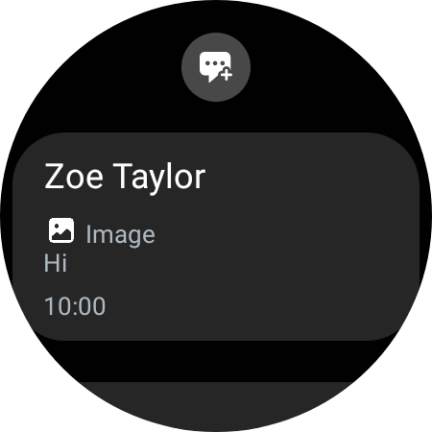This screenshot has height=432, width=432.
Task: Tap the word 'Taylor' in the card title
Action: point(159,177)
